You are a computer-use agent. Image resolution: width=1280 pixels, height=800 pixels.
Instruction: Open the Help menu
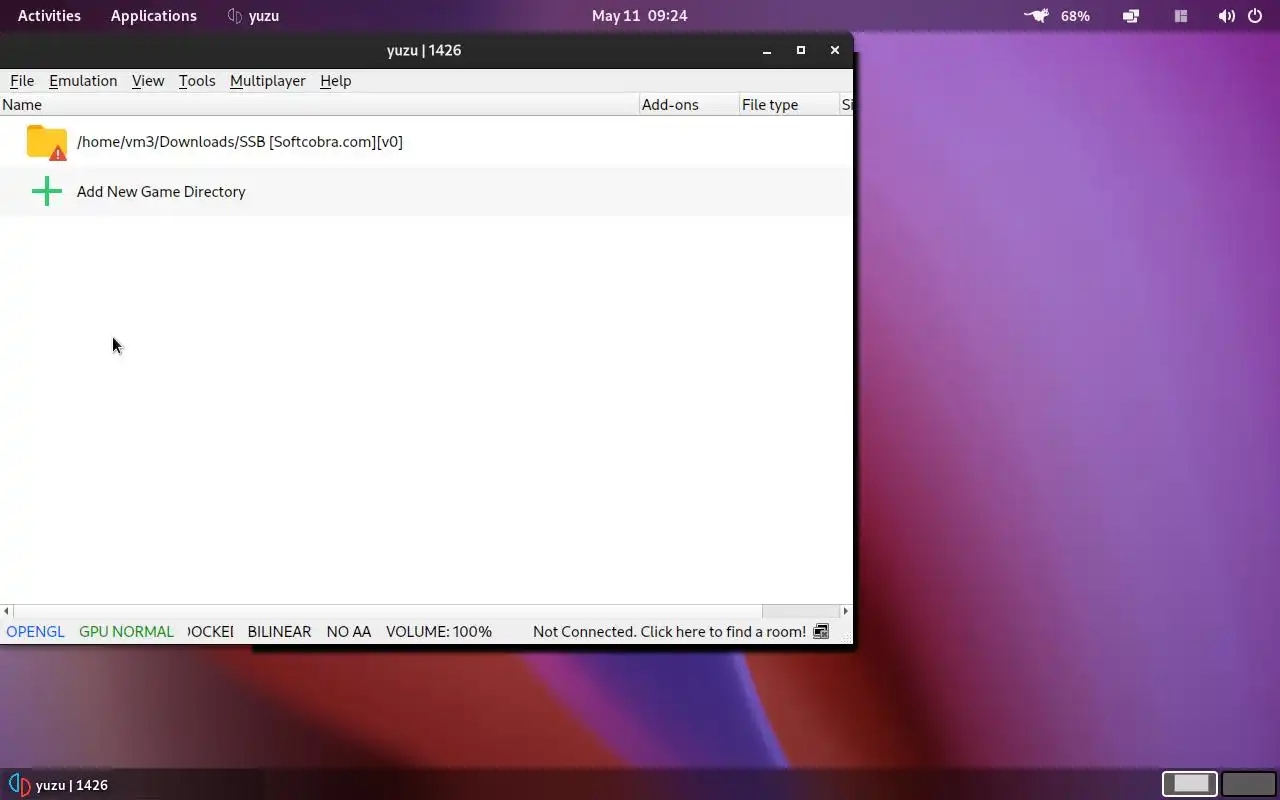[335, 81]
